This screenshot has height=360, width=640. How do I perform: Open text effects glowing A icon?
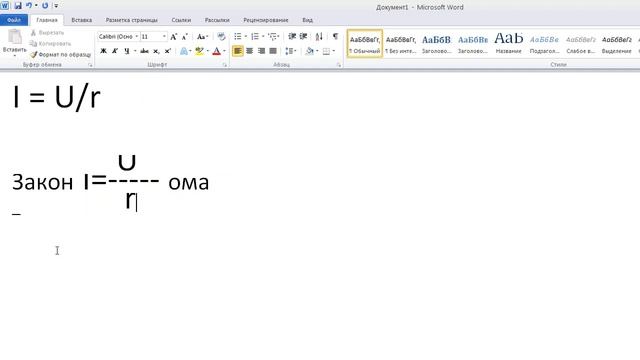pos(184,51)
